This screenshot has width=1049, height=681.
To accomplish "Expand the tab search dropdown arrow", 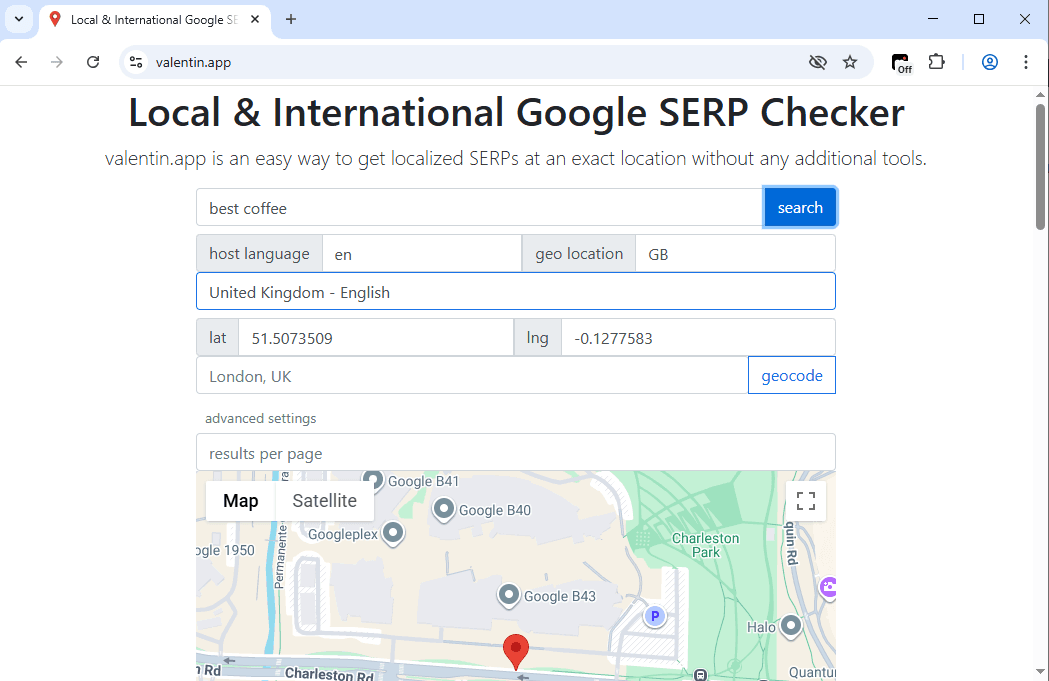I will click(19, 19).
